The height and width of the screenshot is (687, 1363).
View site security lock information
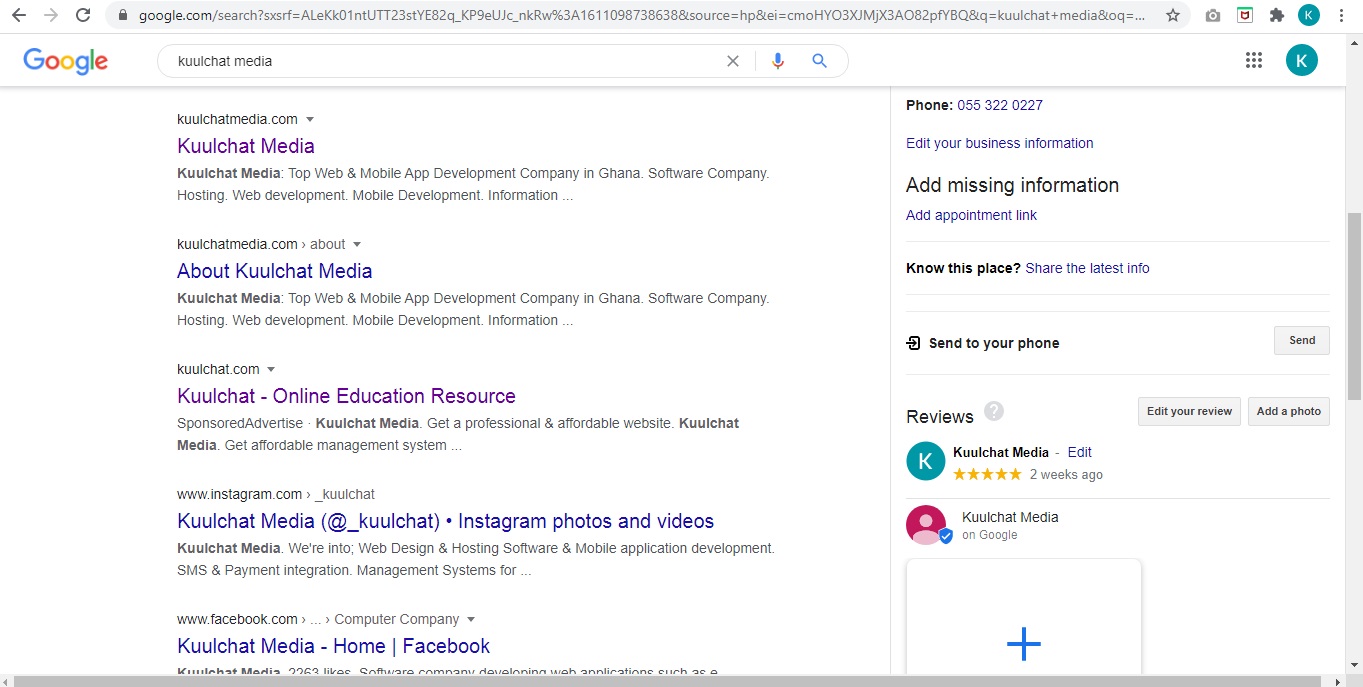(122, 16)
